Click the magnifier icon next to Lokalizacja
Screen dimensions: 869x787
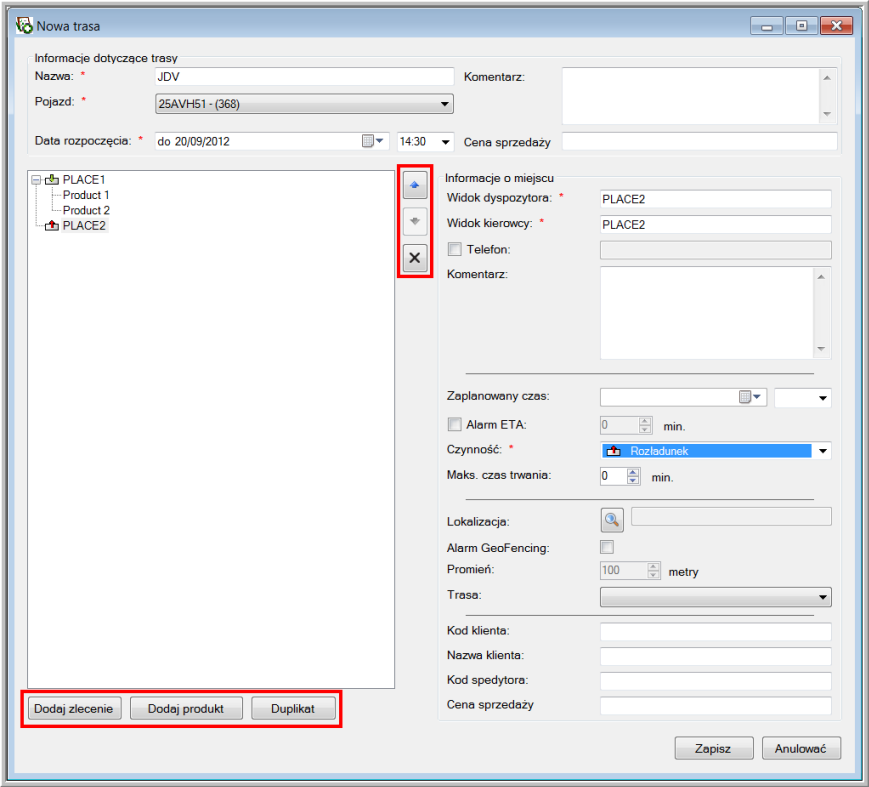(611, 520)
